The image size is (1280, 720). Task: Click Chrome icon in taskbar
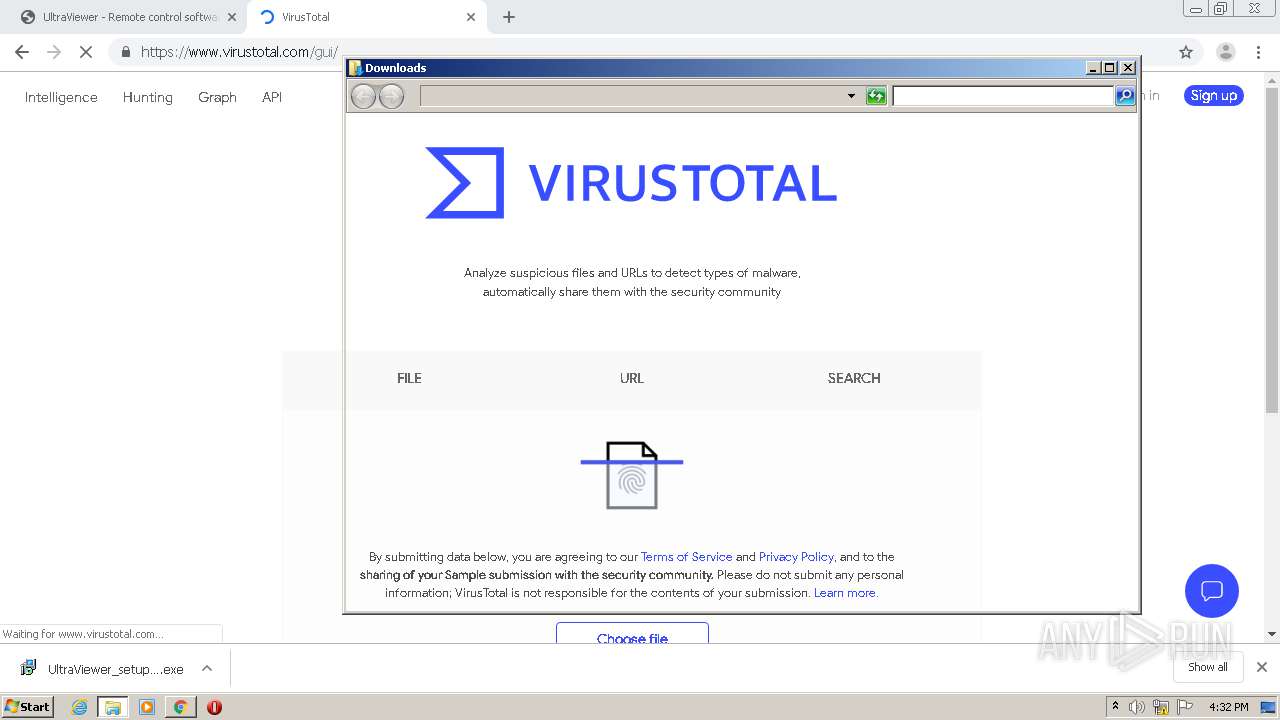180,707
